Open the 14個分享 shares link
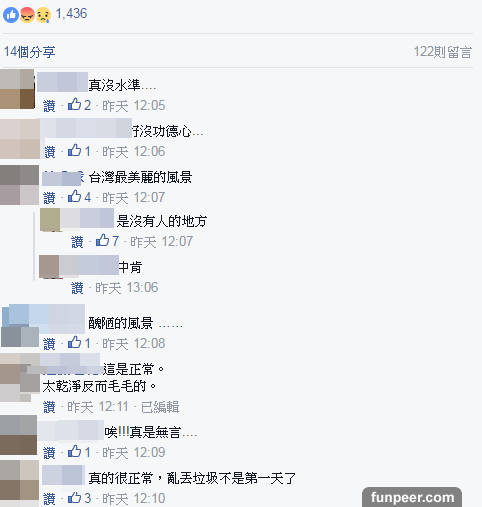This screenshot has height=507, width=482. pos(29,52)
